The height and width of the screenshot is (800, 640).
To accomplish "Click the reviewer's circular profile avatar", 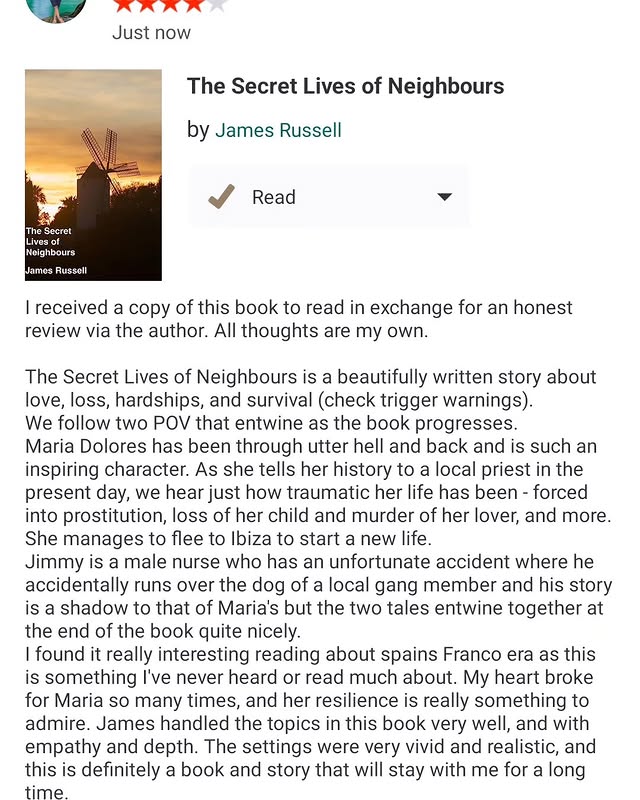I will click(x=57, y=10).
